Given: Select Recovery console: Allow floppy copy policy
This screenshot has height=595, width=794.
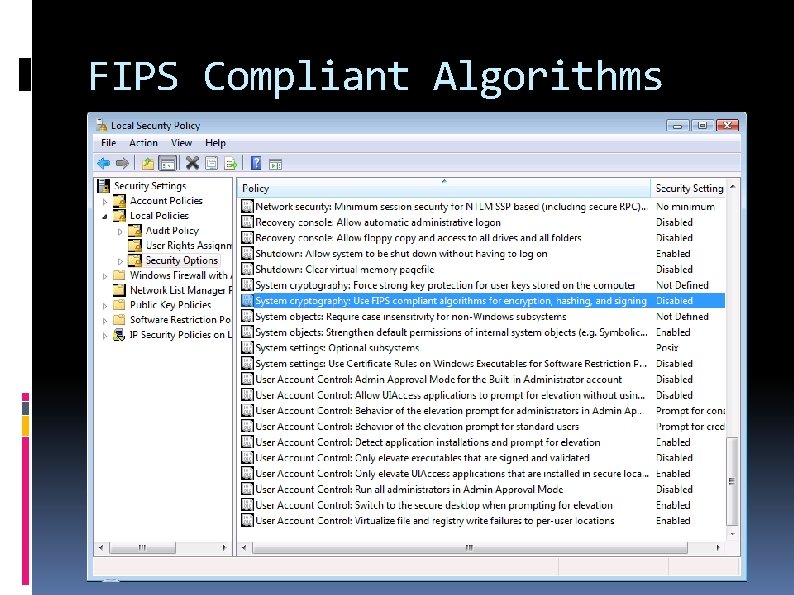Looking at the screenshot, I should (x=483, y=238).
